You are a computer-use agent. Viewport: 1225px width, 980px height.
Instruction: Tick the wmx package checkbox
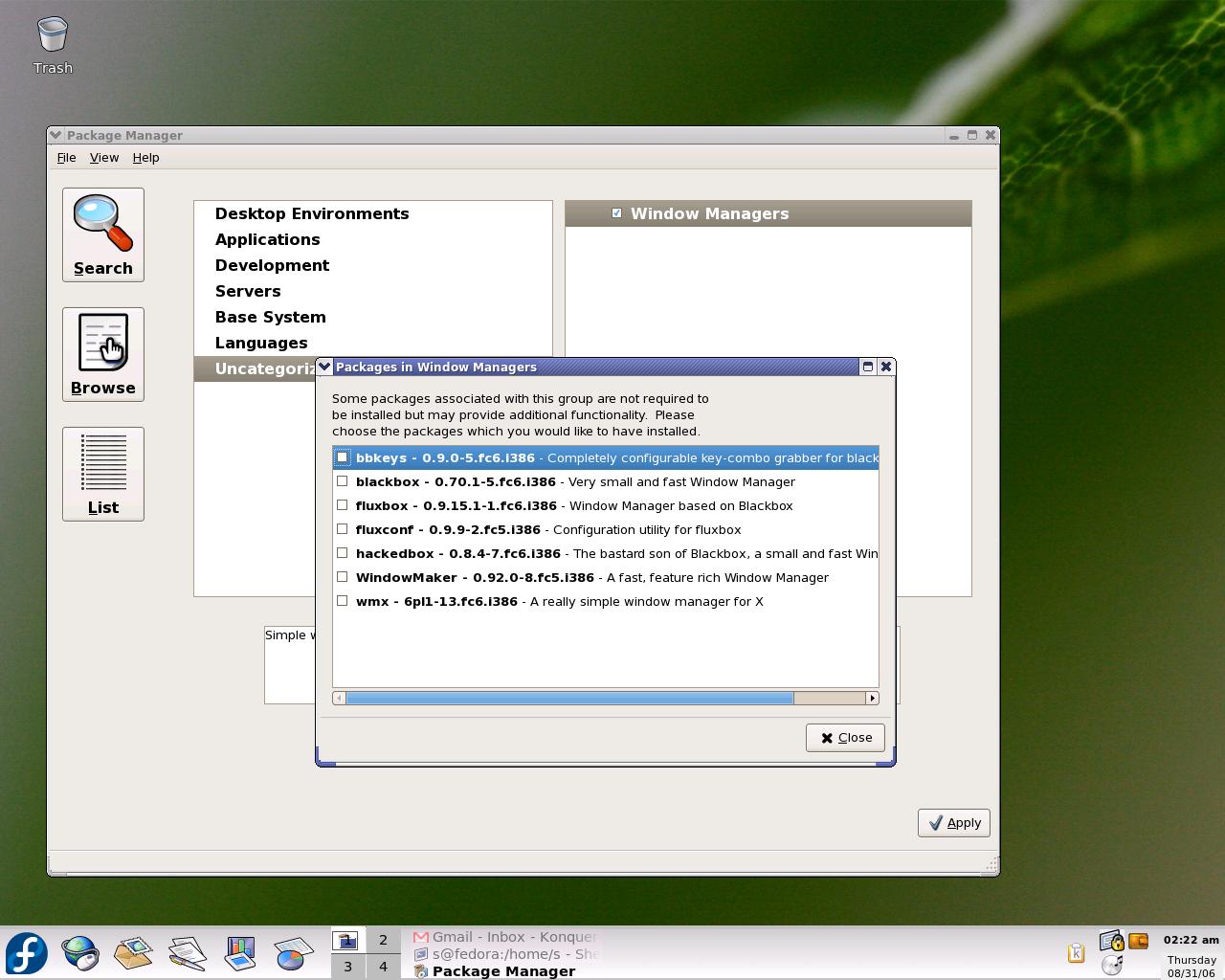click(342, 601)
